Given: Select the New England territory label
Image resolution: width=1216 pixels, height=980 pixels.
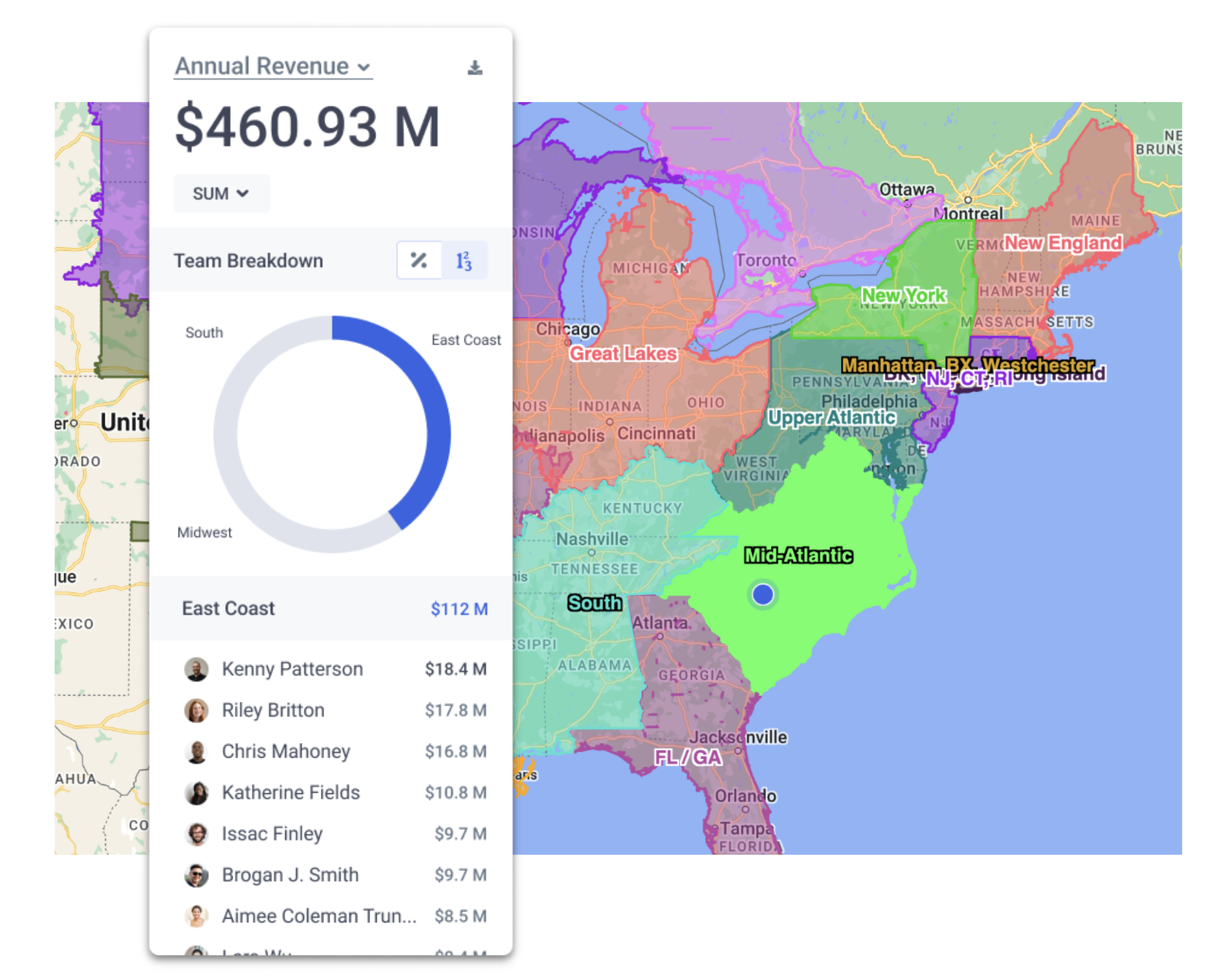Looking at the screenshot, I should 1063,243.
